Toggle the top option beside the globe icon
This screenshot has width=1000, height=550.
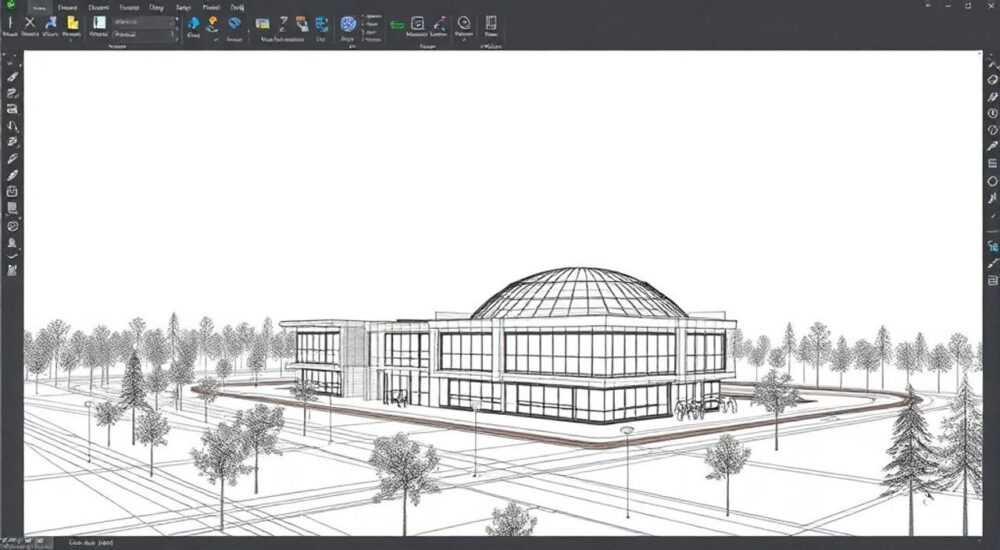(372, 17)
